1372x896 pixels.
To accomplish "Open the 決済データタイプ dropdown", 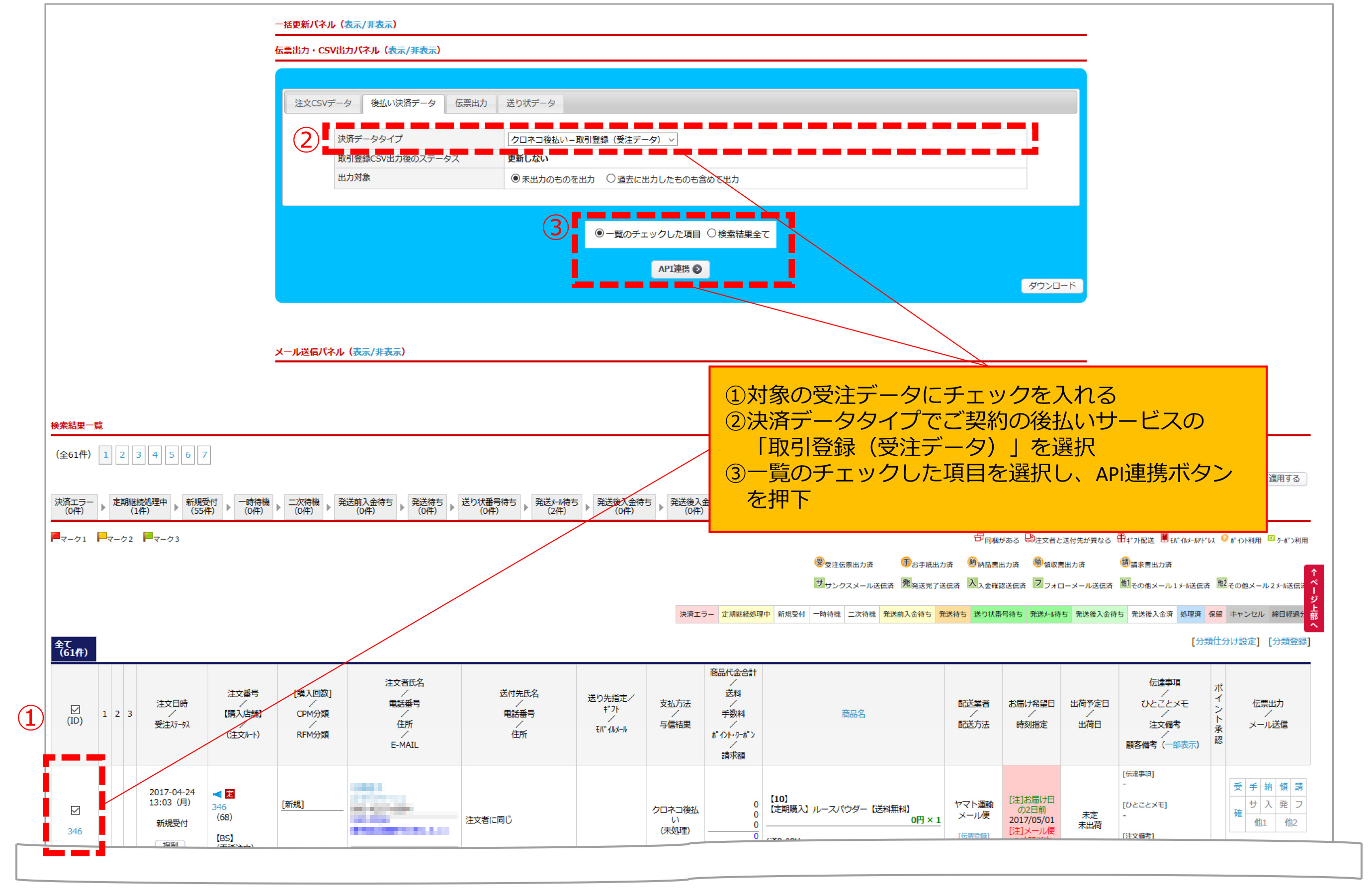I will coord(592,140).
